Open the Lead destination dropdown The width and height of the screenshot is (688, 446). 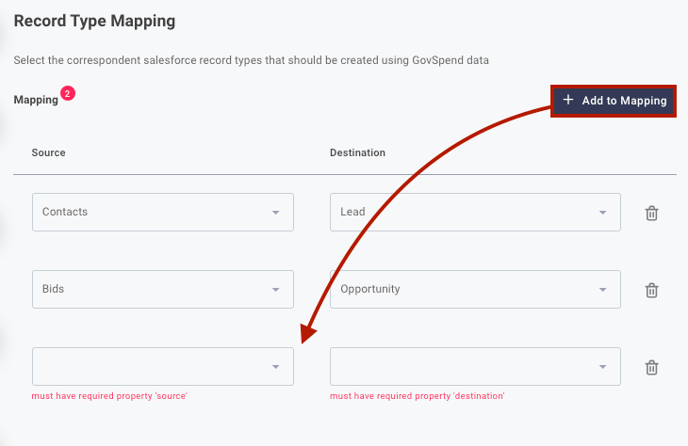(x=475, y=212)
